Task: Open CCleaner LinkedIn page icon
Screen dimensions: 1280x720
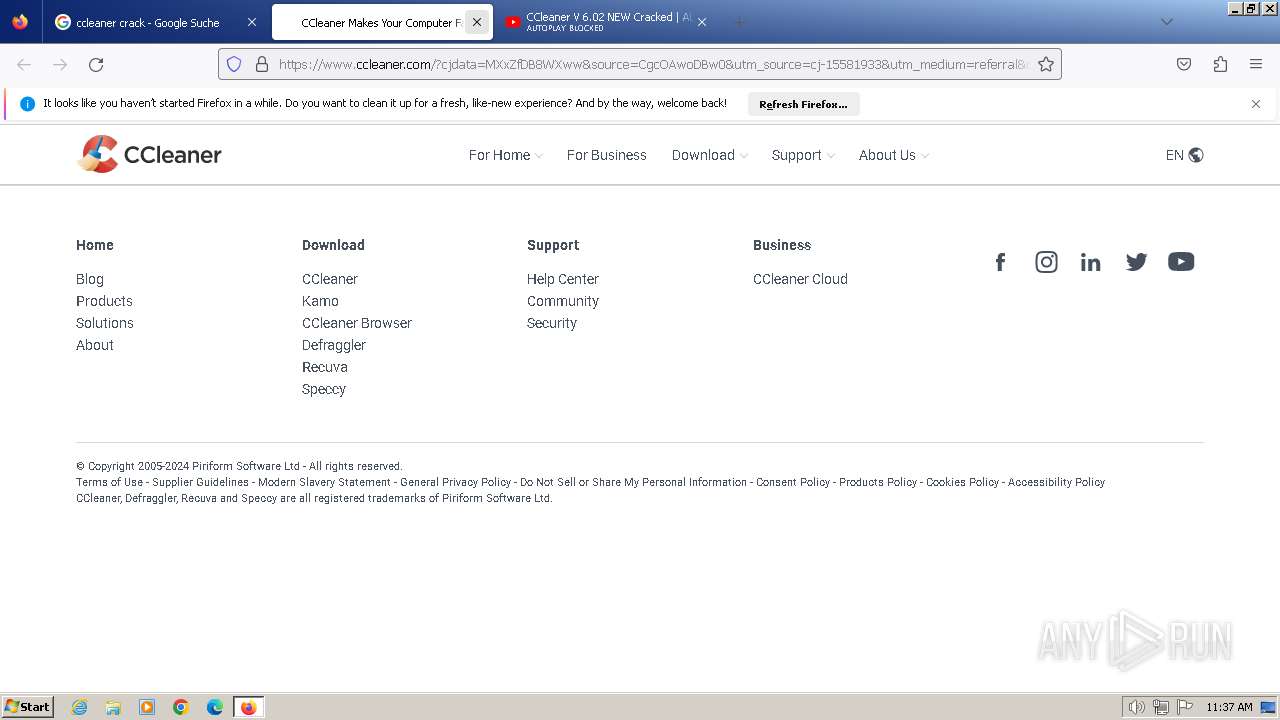Action: click(x=1090, y=262)
